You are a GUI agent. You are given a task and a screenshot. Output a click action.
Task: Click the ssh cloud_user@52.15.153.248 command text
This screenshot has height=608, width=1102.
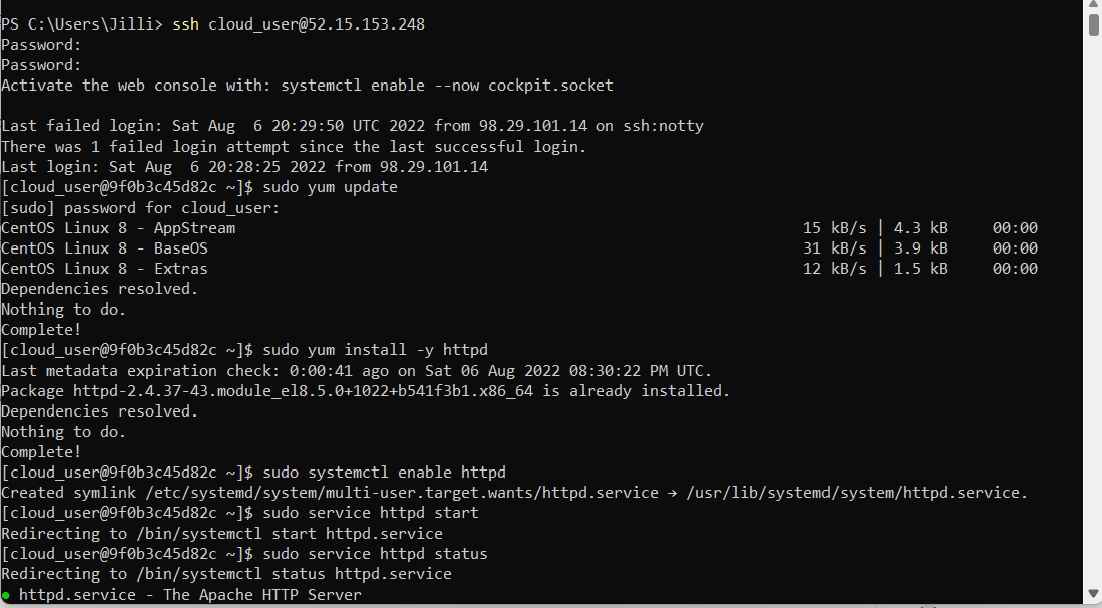[x=299, y=25]
